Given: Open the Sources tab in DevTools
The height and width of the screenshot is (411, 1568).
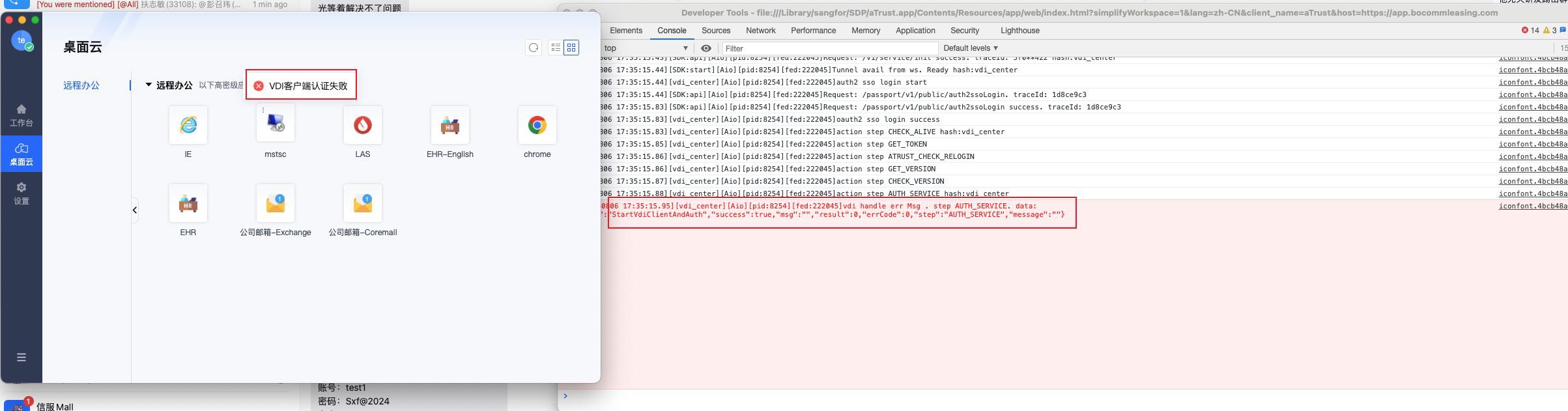Looking at the screenshot, I should 715,31.
